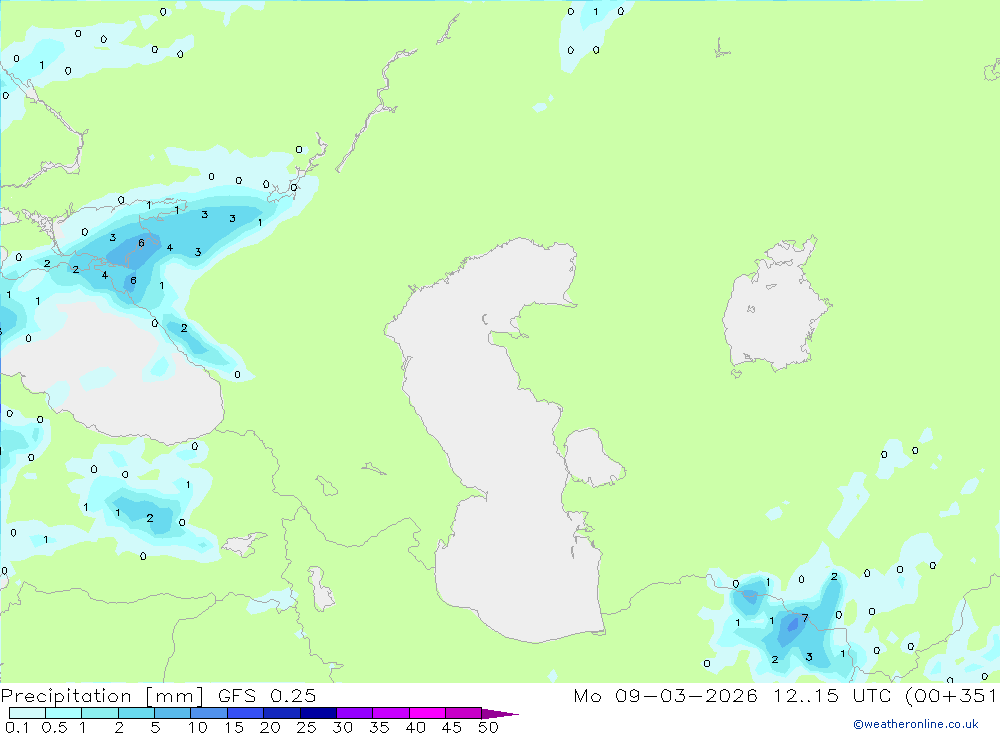Click the 45–50 mm legend color box
1000x733 pixels.
point(463,713)
